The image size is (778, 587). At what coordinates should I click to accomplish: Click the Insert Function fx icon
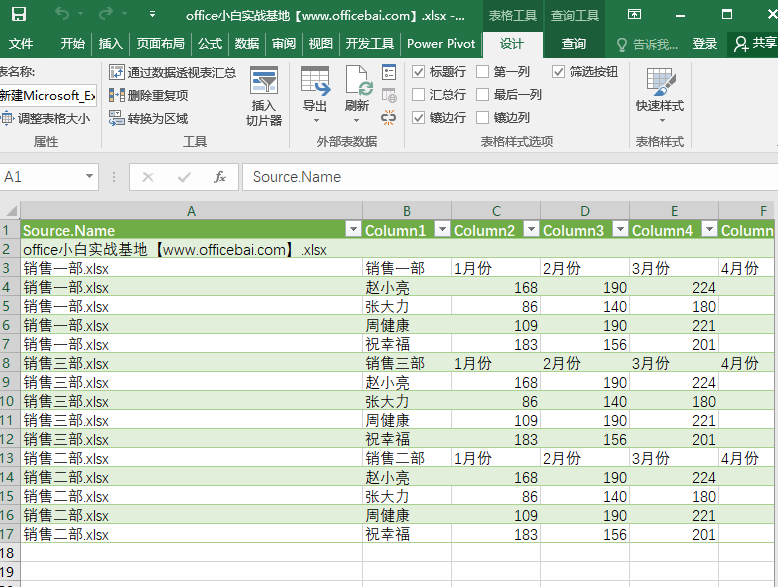tap(220, 177)
